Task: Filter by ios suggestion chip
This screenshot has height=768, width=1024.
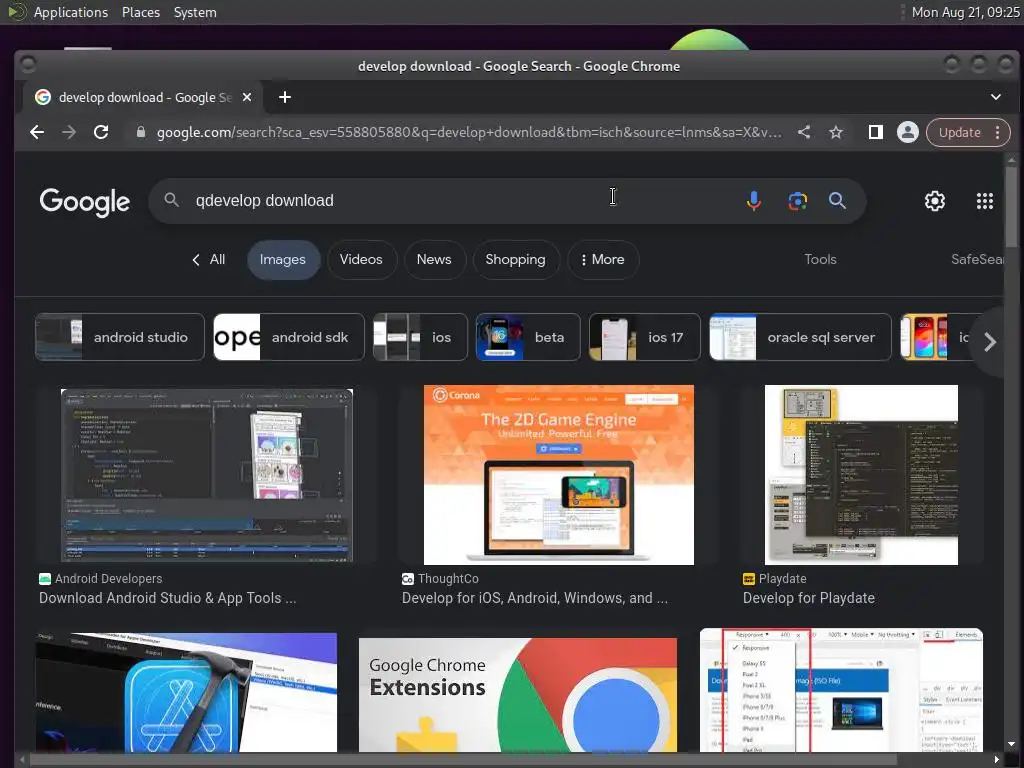Action: point(421,337)
